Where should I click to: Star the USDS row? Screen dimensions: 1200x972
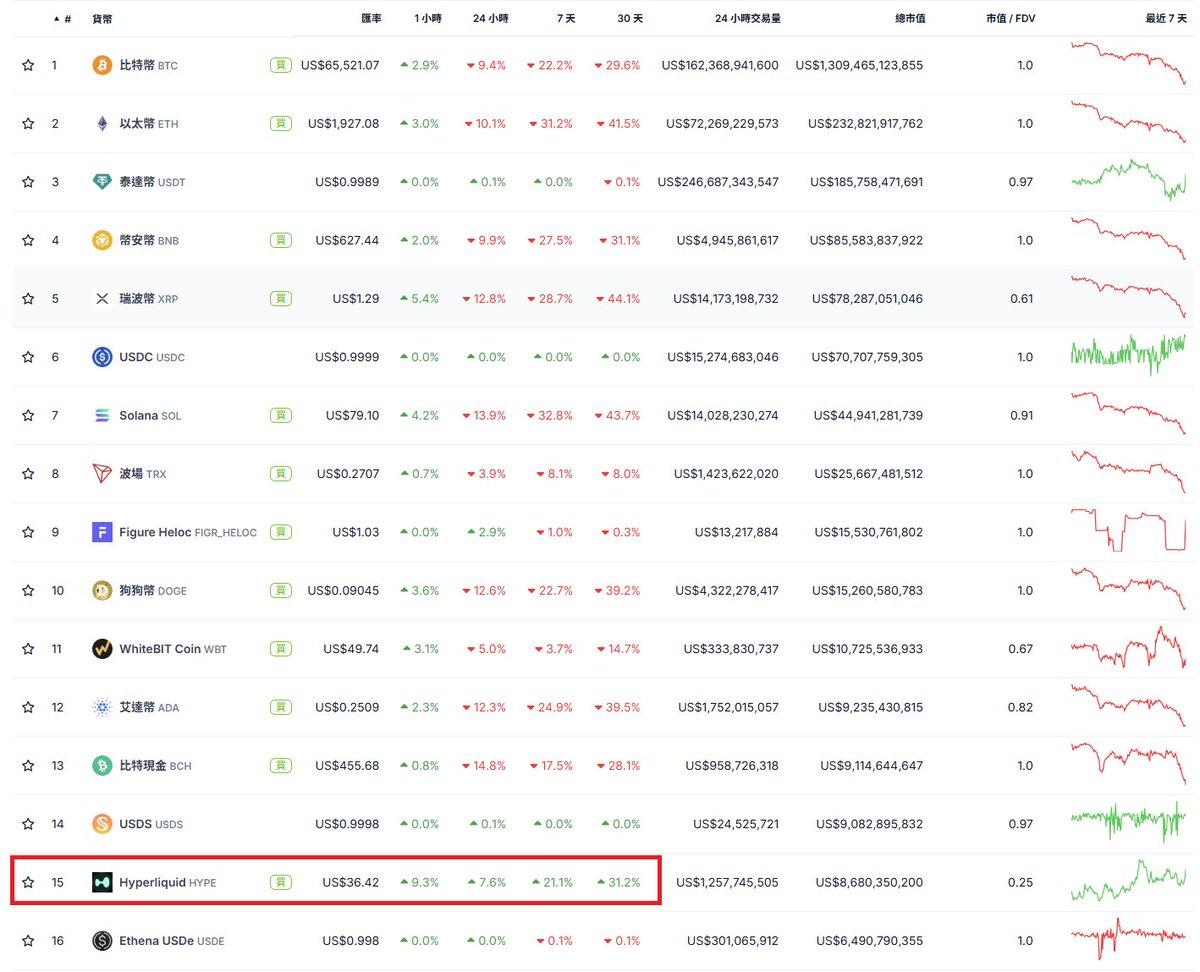[x=28, y=824]
